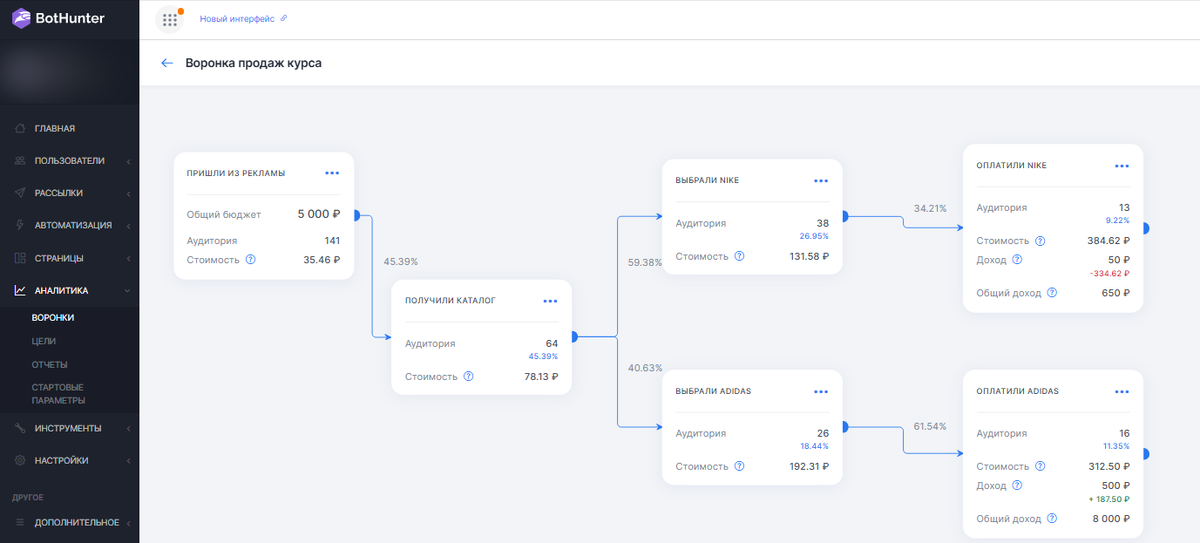The height and width of the screenshot is (543, 1200).
Task: Open three-dot menu on «Оплатили Adidas» card
Action: pyautogui.click(x=1122, y=391)
